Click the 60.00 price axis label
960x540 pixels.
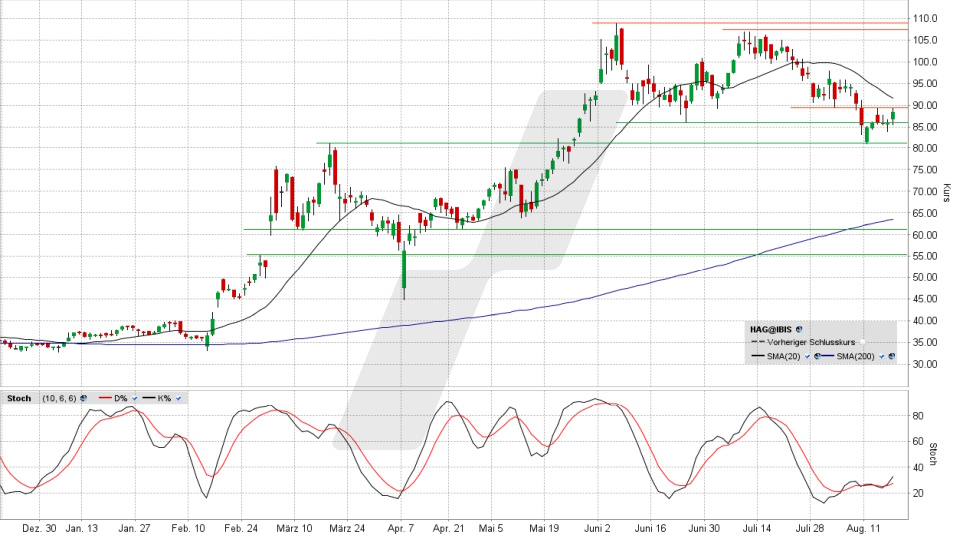(x=924, y=234)
